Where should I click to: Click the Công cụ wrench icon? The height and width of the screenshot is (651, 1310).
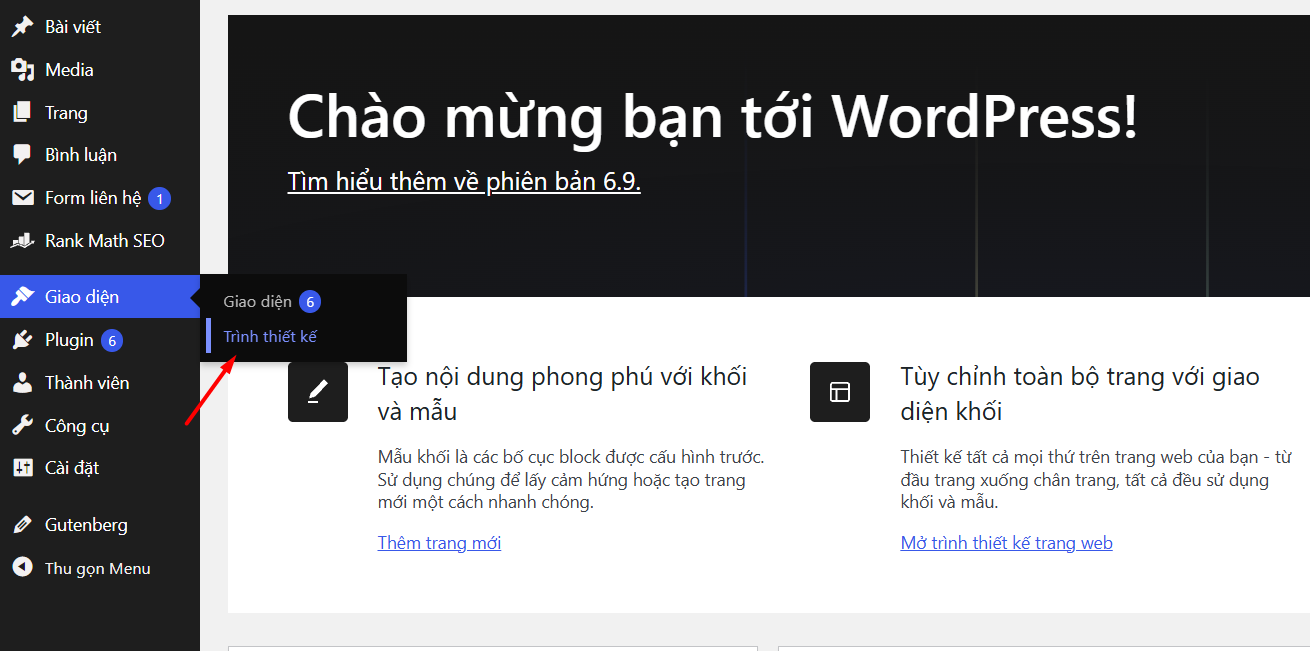(x=21, y=425)
